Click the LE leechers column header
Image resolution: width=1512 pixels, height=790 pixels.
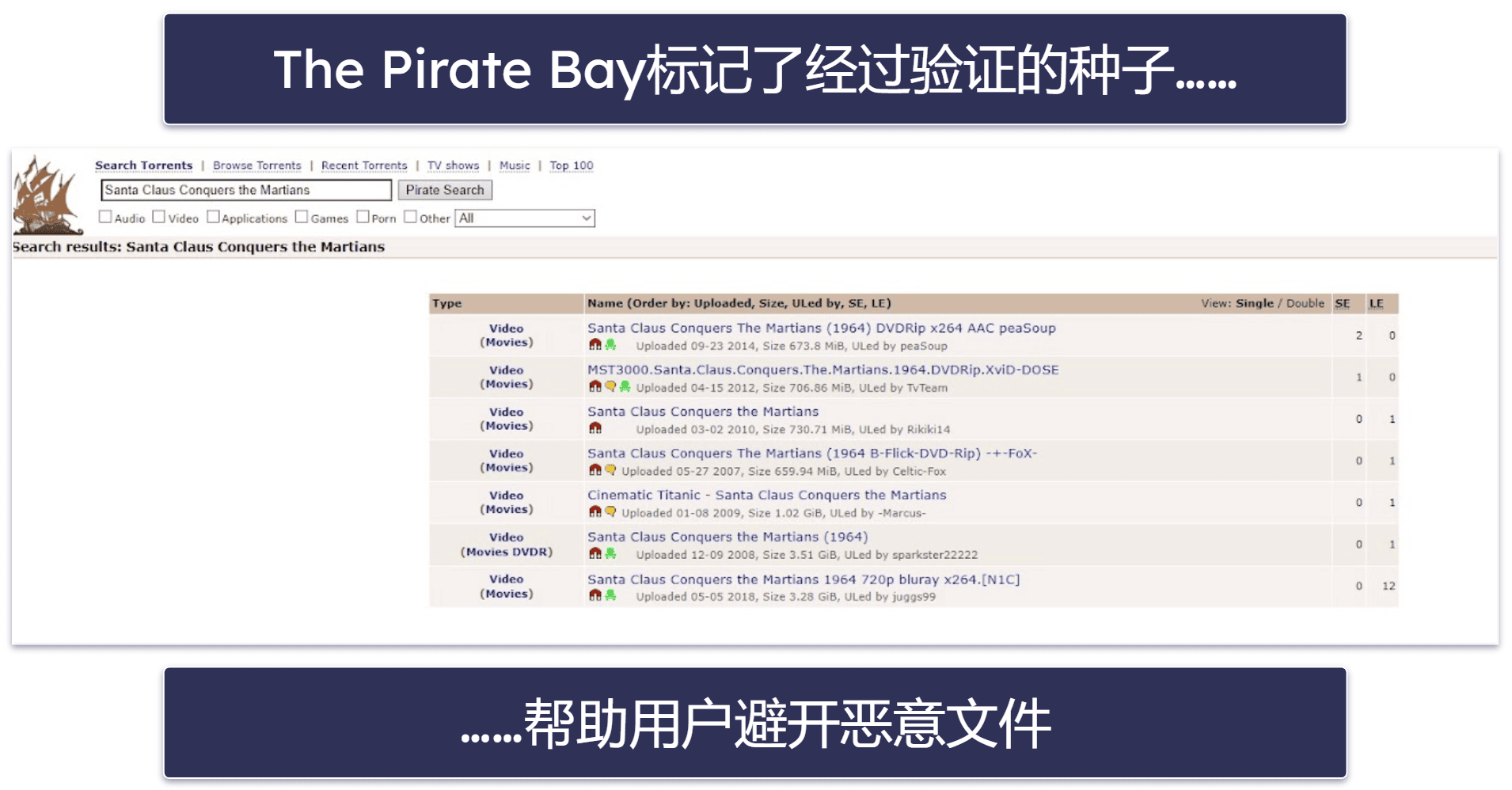1377,303
